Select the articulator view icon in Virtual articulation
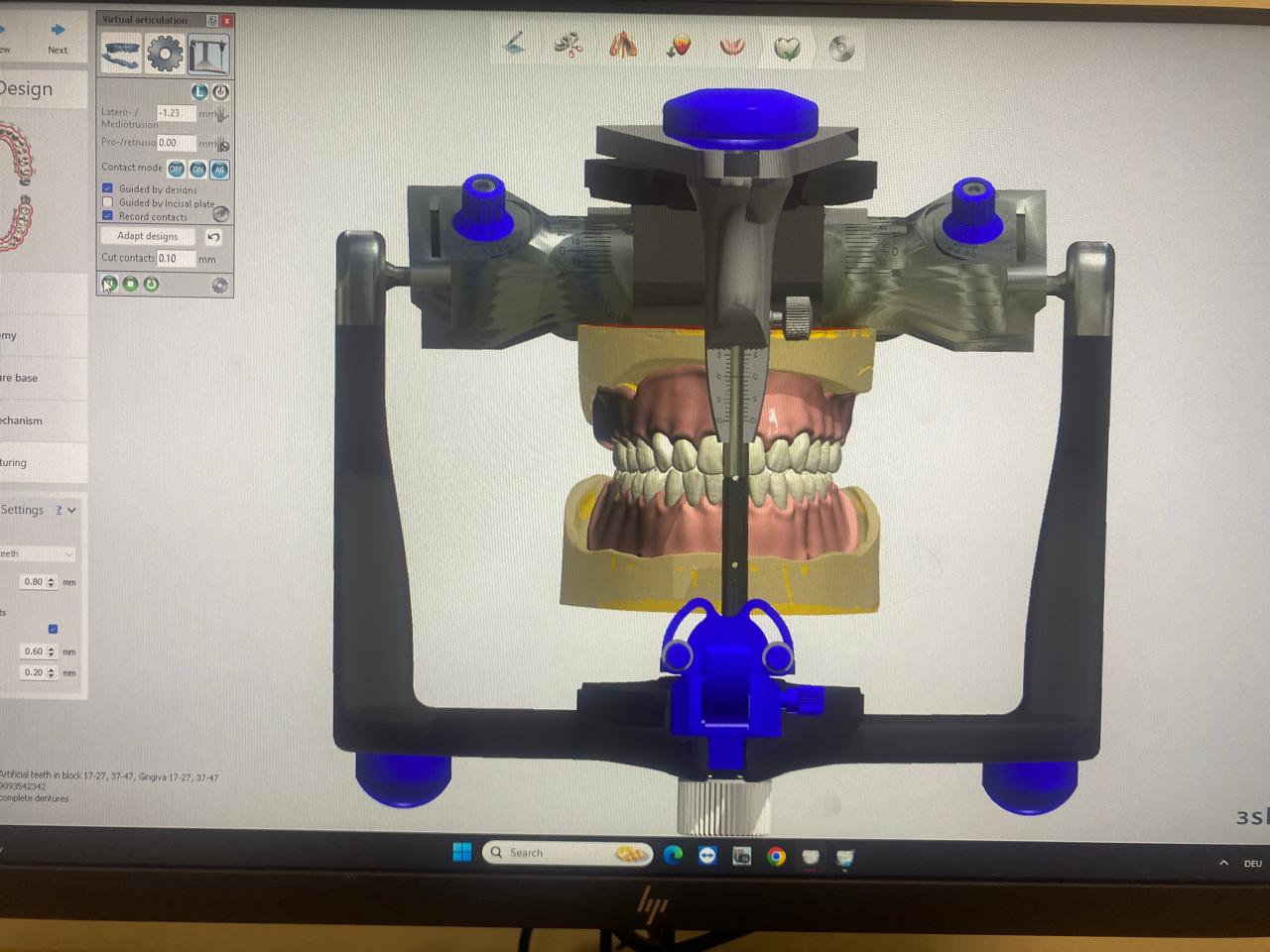Viewport: 1270px width, 952px height. 208,54
